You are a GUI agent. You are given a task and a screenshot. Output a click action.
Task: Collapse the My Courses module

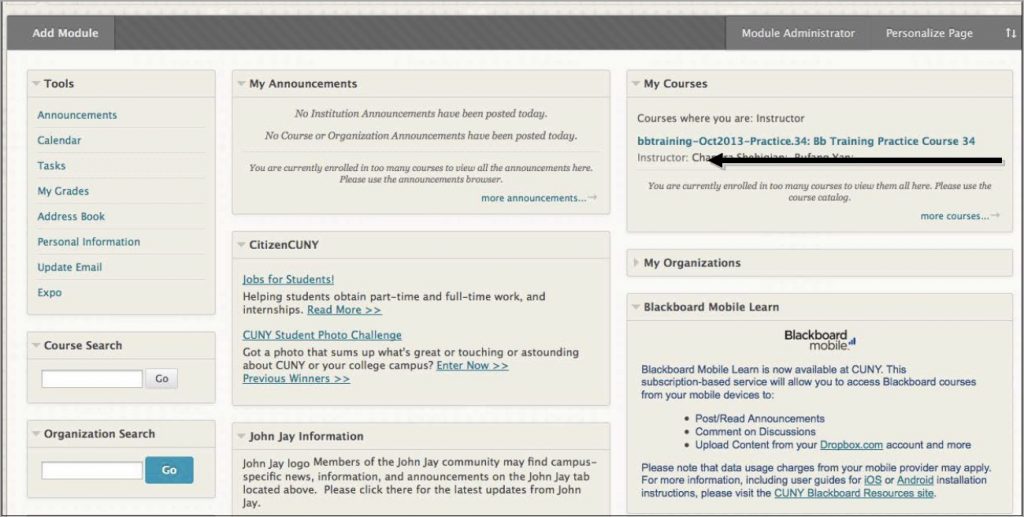coord(636,84)
